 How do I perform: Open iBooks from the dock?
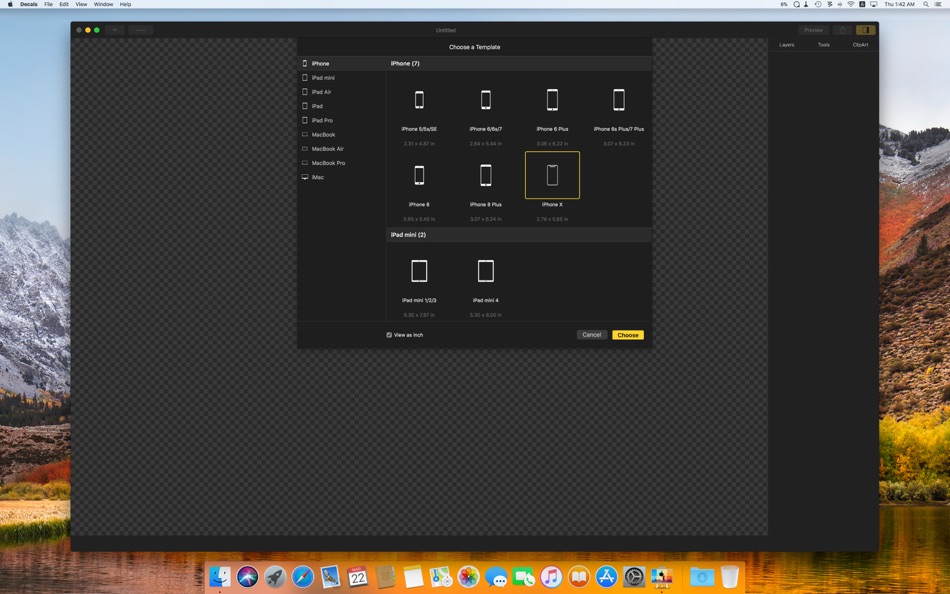click(579, 576)
